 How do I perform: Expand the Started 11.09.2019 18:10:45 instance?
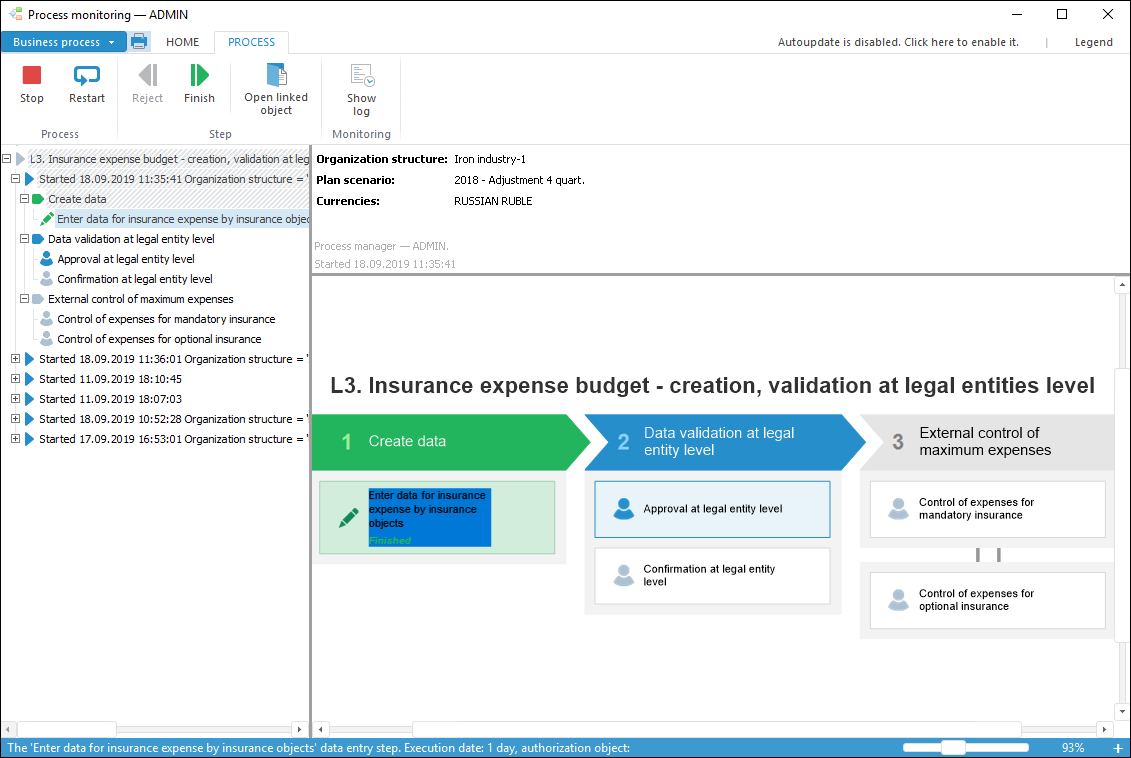click(x=15, y=379)
